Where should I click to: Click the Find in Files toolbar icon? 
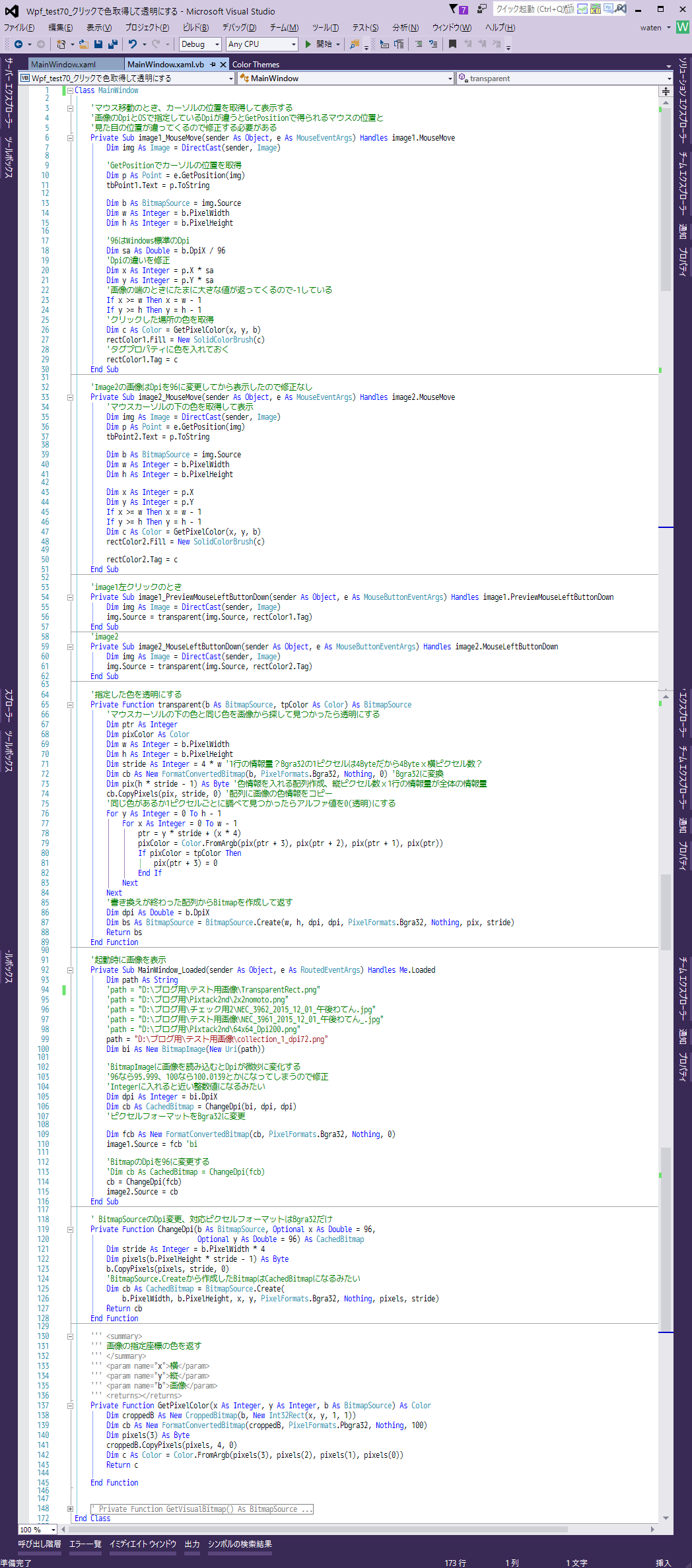[355, 44]
